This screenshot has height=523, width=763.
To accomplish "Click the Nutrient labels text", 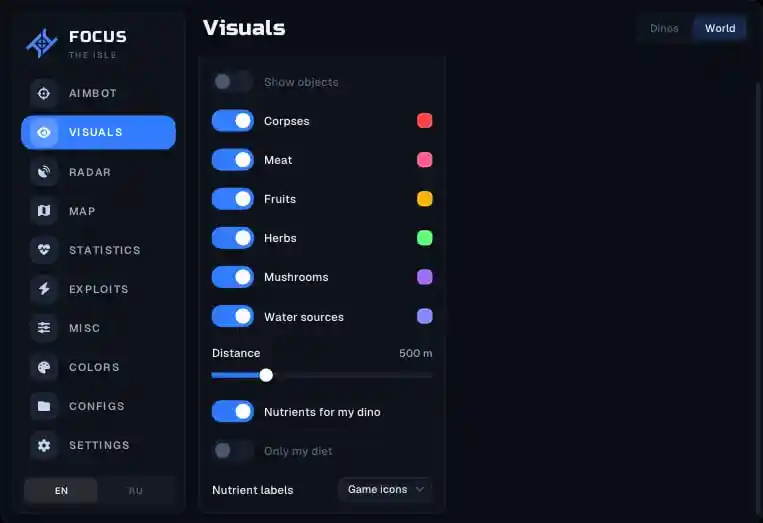I will pos(253,490).
